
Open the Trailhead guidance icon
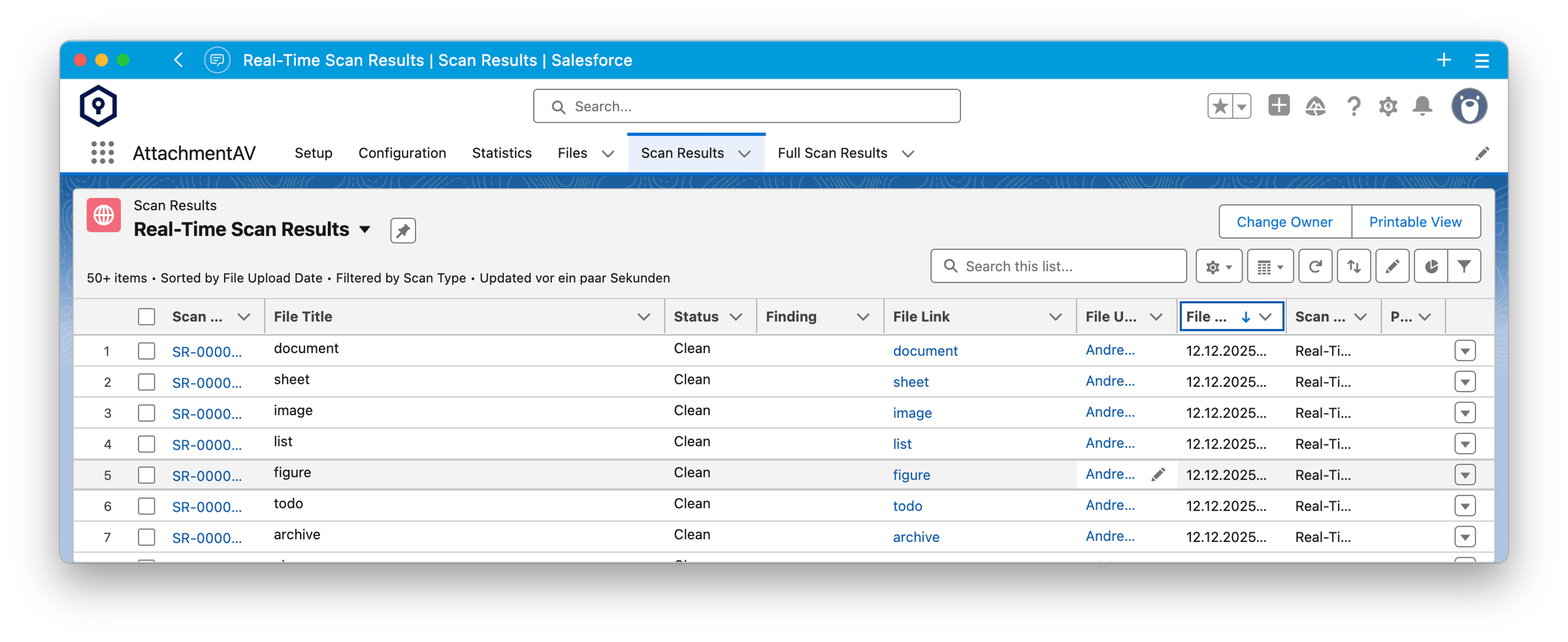[1315, 106]
